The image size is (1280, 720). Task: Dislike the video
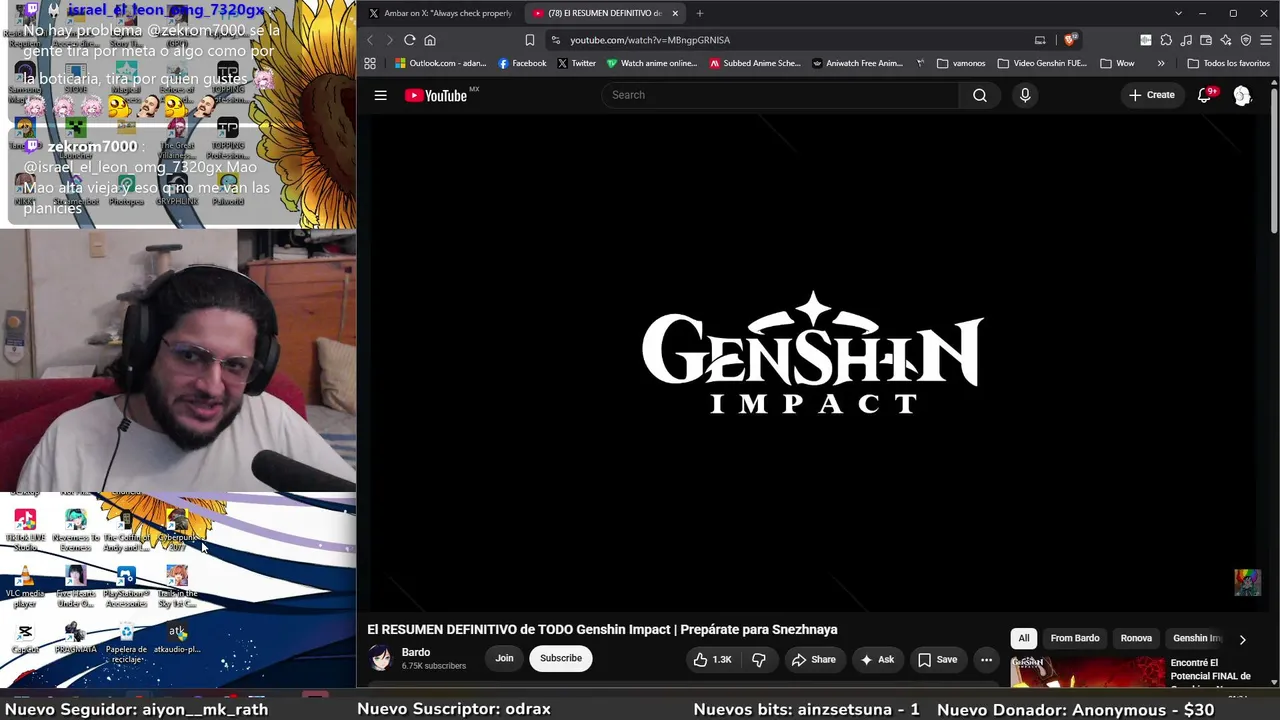pos(759,659)
